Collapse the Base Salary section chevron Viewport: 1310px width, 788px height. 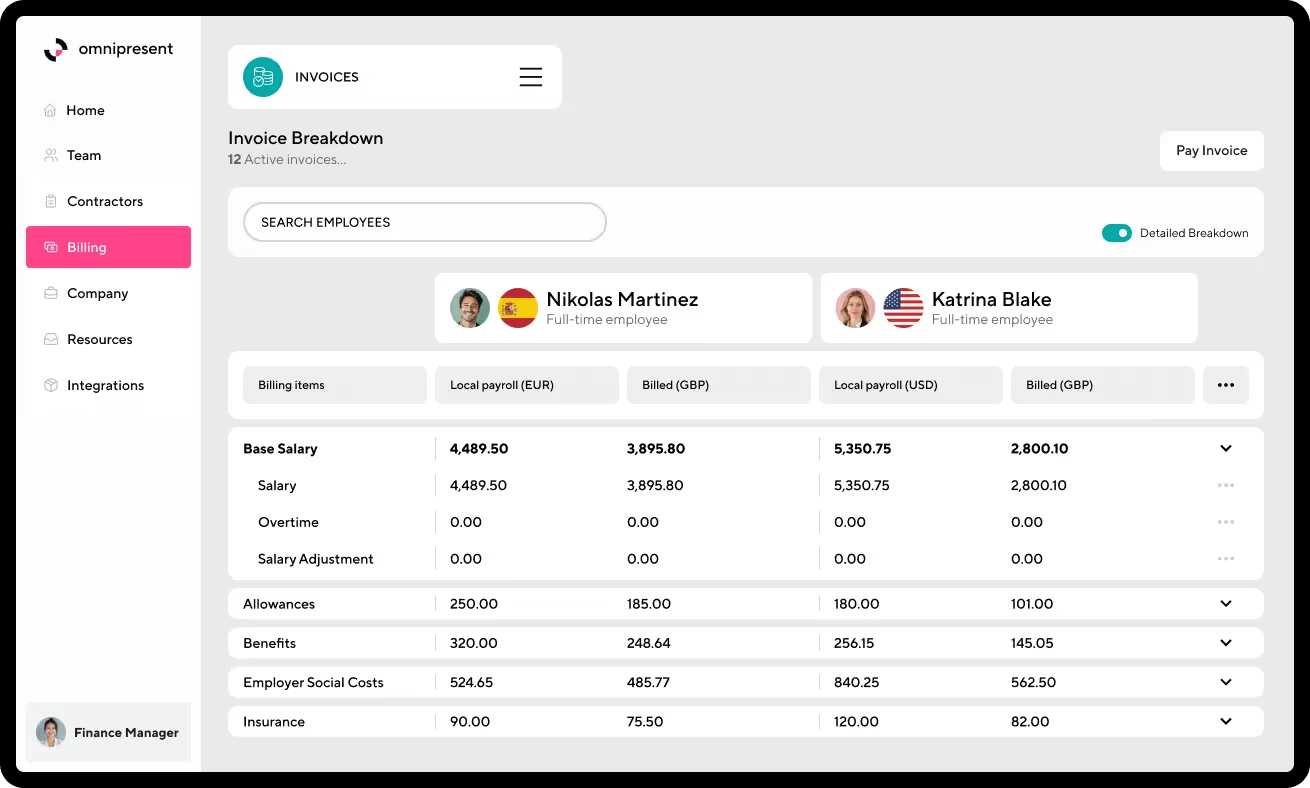click(x=1226, y=449)
